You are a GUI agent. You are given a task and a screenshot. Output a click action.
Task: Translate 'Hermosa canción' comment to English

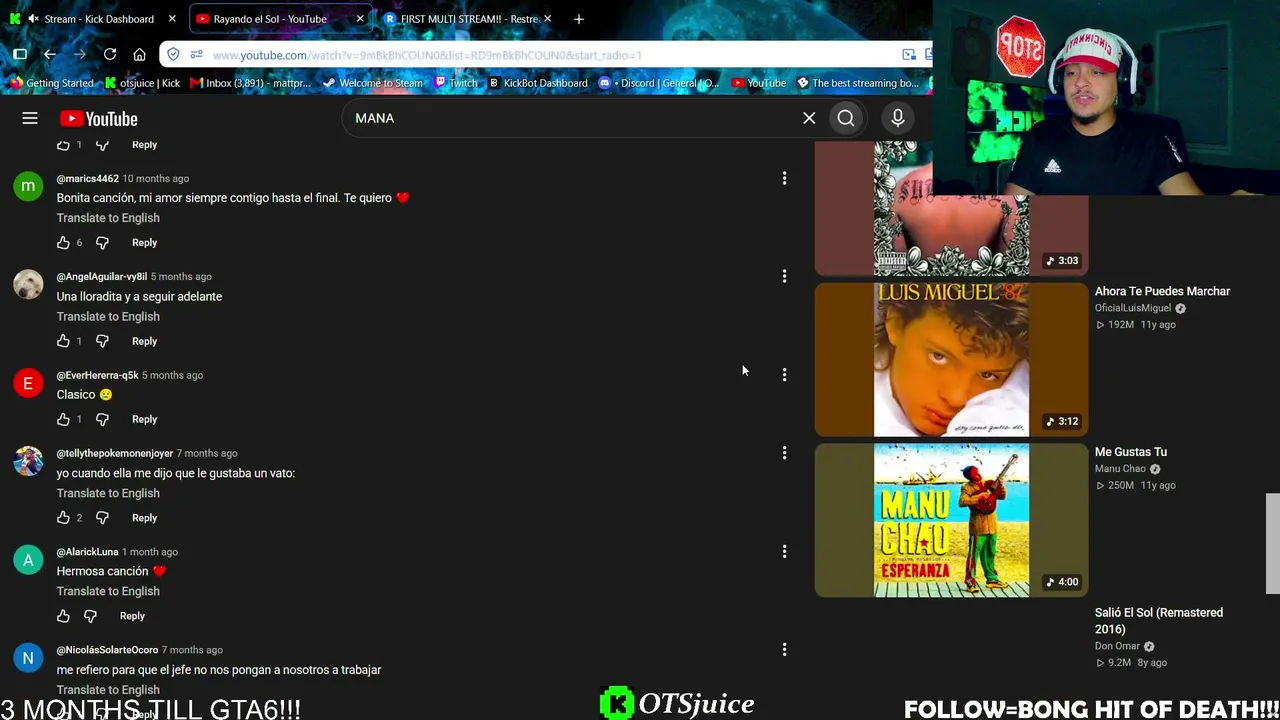pyautogui.click(x=108, y=591)
